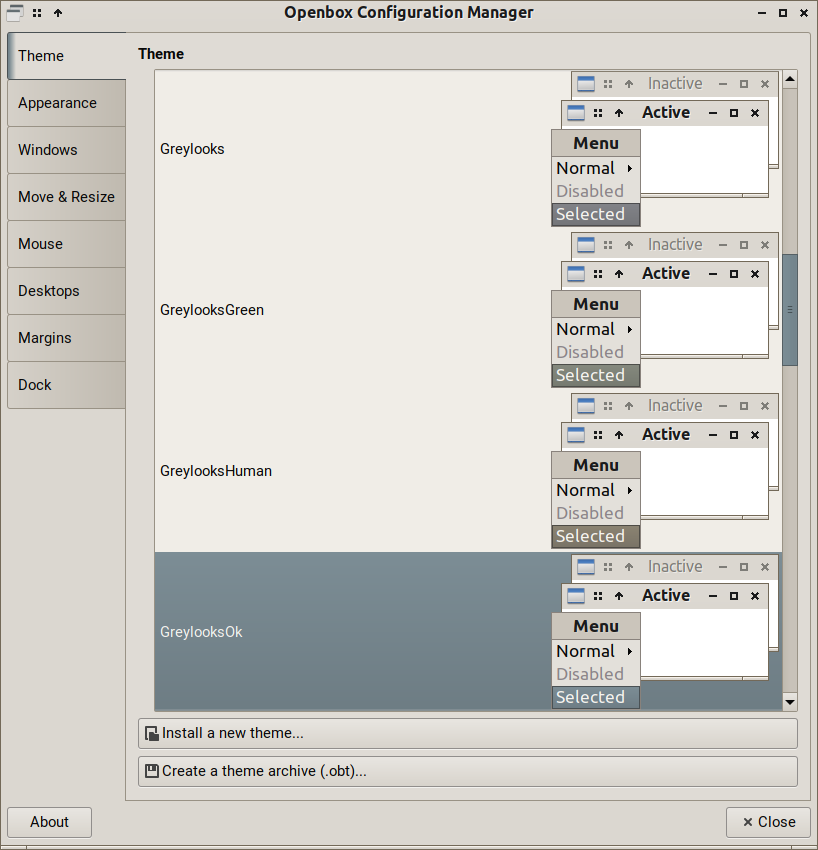
Task: Open the Windows settings tab
Action: click(67, 150)
